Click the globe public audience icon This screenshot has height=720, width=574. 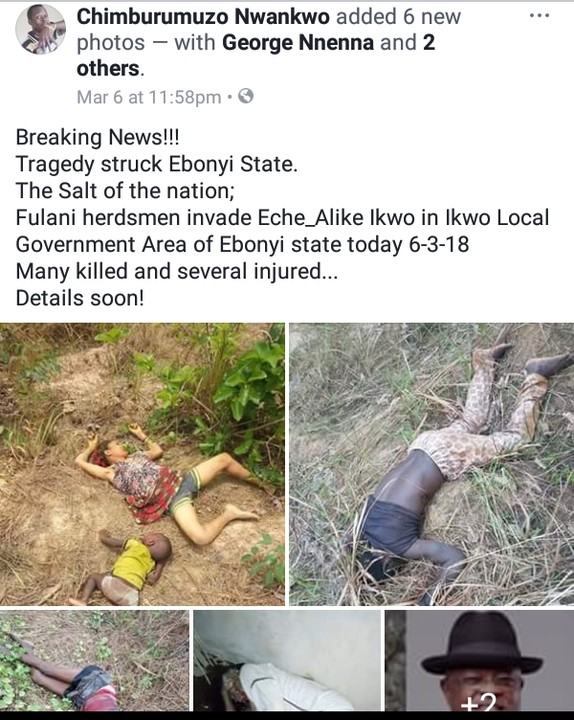tap(246, 96)
